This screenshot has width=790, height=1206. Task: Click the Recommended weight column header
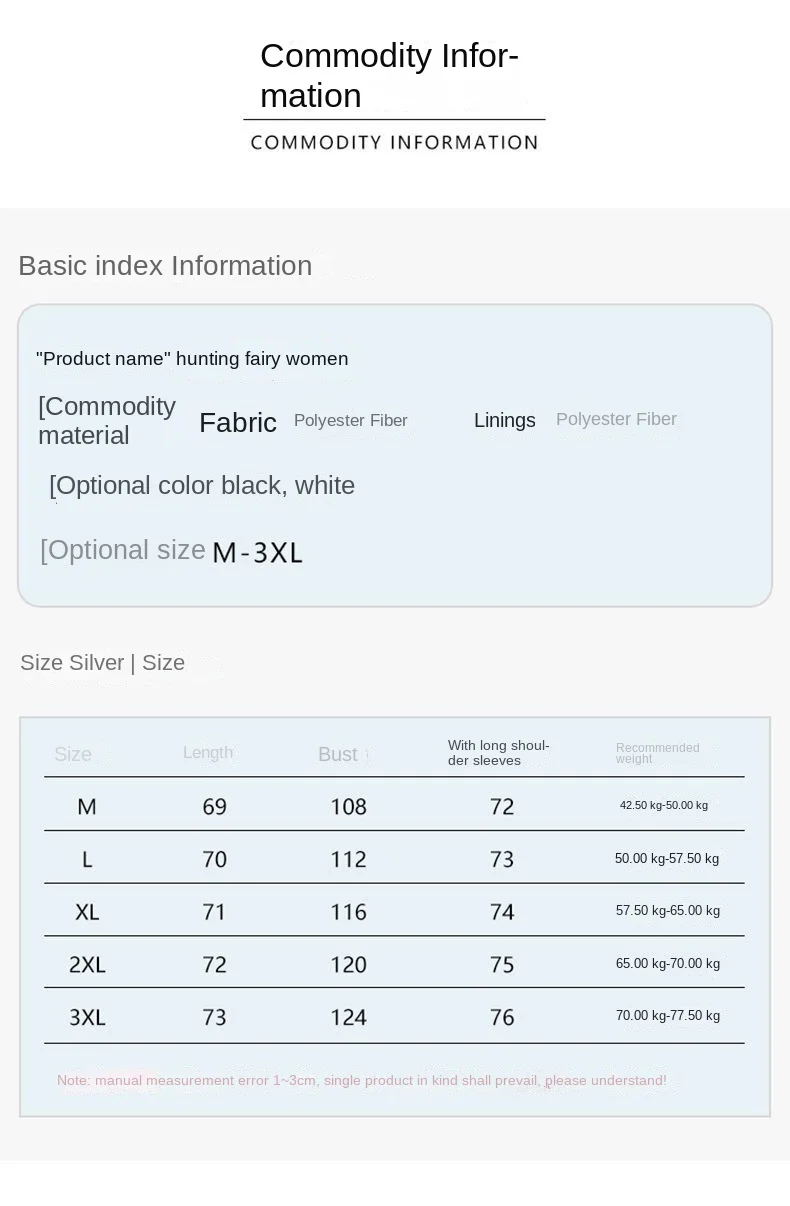pos(658,753)
